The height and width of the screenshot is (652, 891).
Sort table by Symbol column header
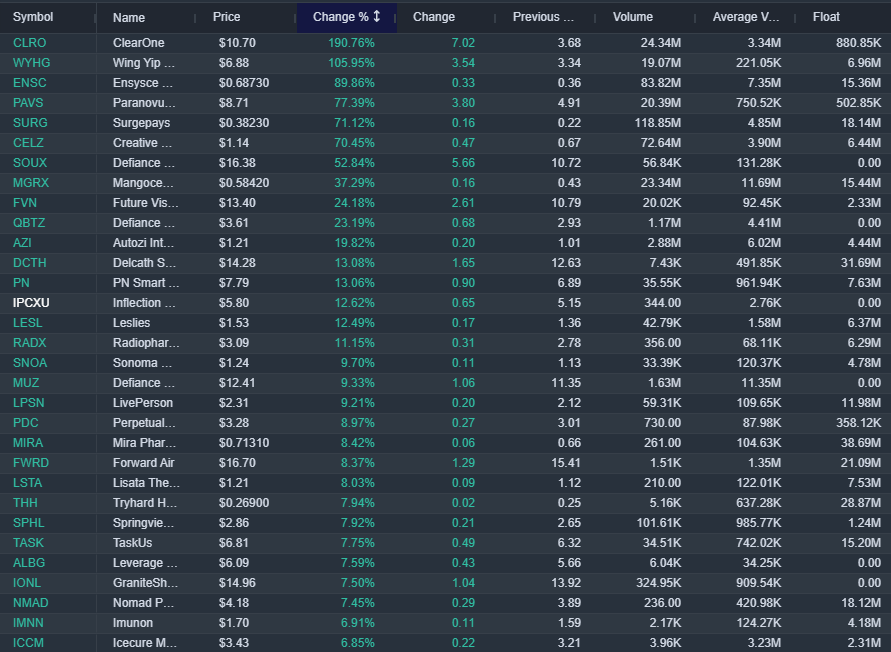coord(33,17)
